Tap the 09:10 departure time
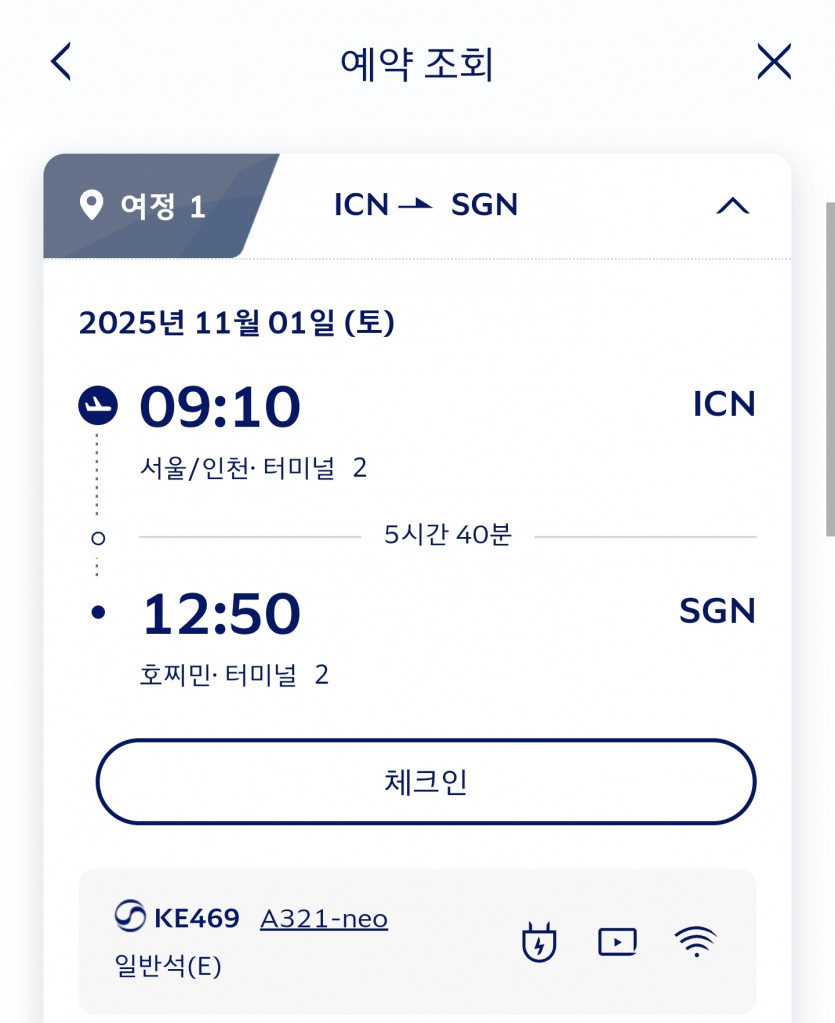The height and width of the screenshot is (1023, 835). [220, 406]
